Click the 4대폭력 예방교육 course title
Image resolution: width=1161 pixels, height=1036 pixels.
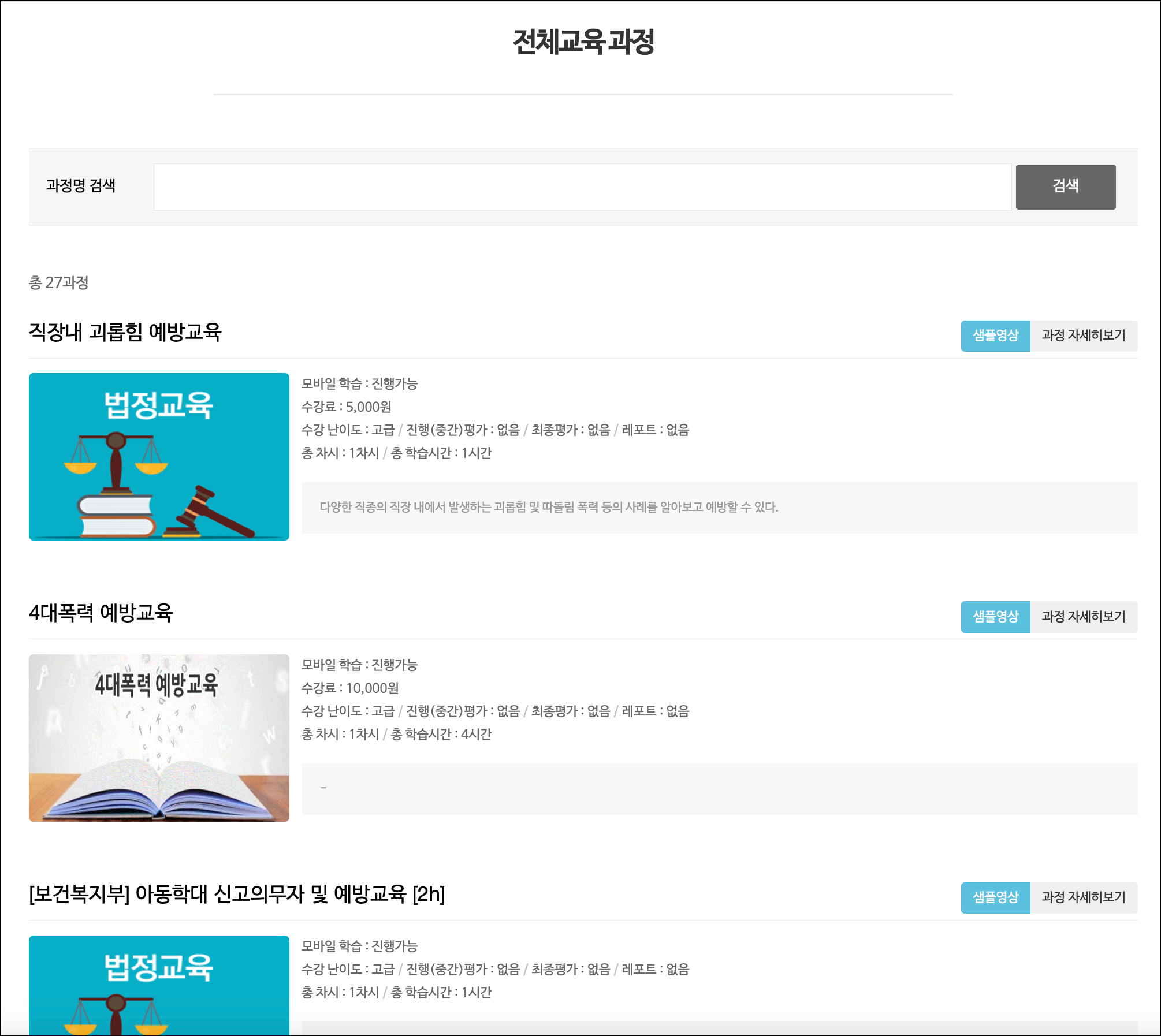click(x=101, y=613)
